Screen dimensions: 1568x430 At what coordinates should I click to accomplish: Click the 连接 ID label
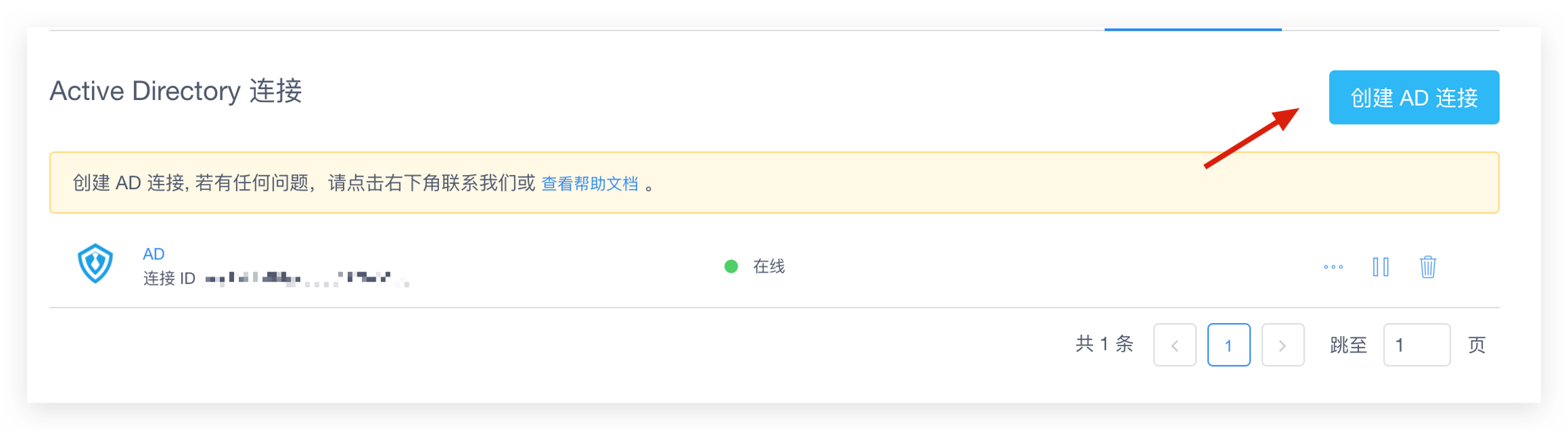[x=169, y=278]
